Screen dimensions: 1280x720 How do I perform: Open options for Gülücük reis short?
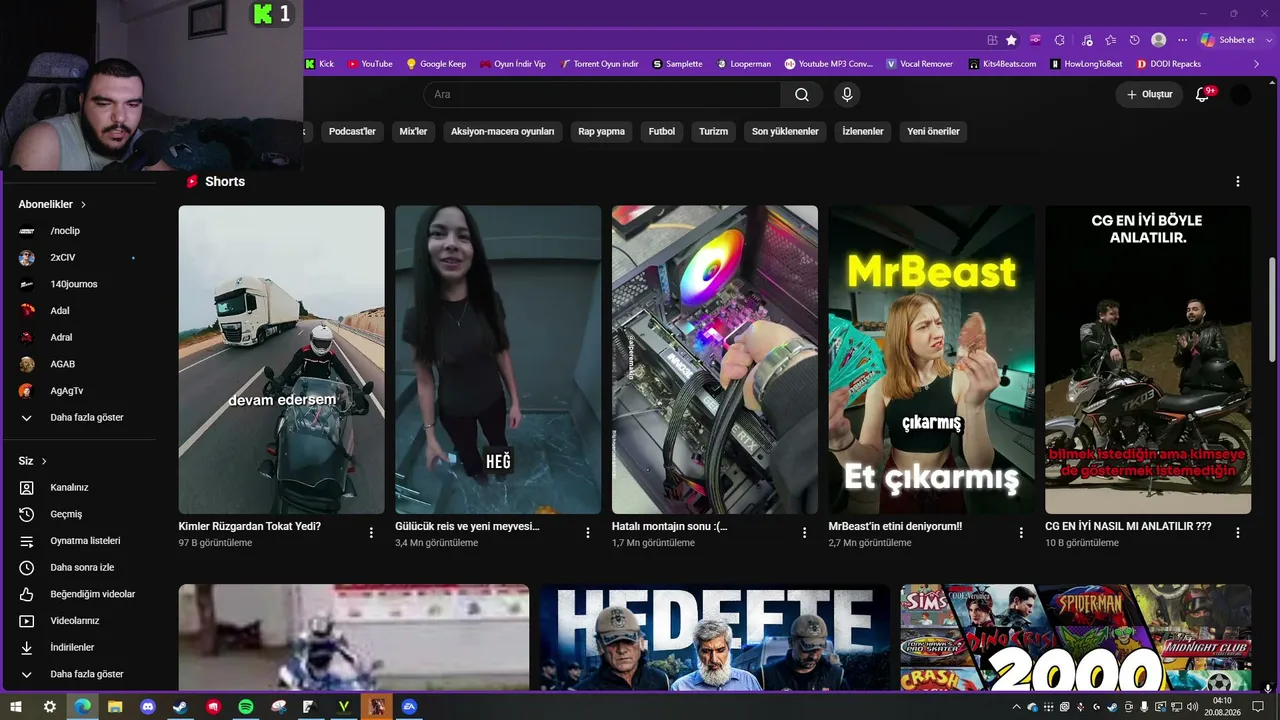[x=588, y=533]
